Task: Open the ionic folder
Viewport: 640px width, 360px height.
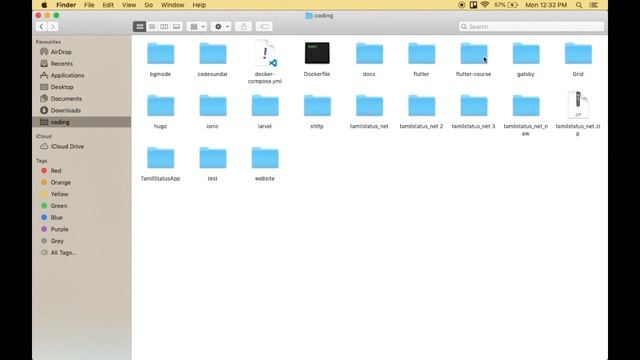Action: (213, 106)
